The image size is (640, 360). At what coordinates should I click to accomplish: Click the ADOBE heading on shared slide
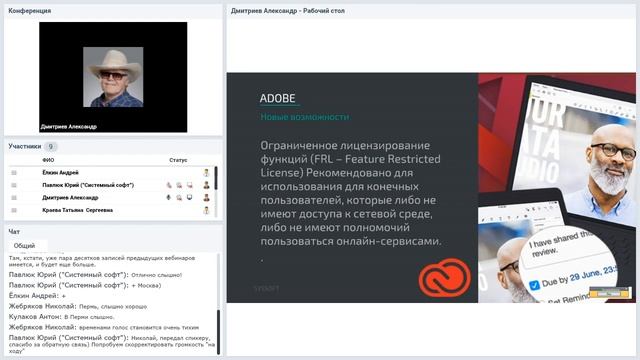(x=278, y=98)
